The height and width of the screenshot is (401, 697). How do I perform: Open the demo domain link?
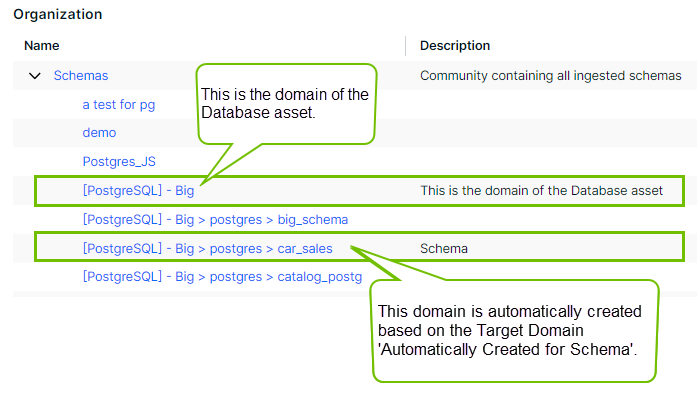tap(99, 132)
